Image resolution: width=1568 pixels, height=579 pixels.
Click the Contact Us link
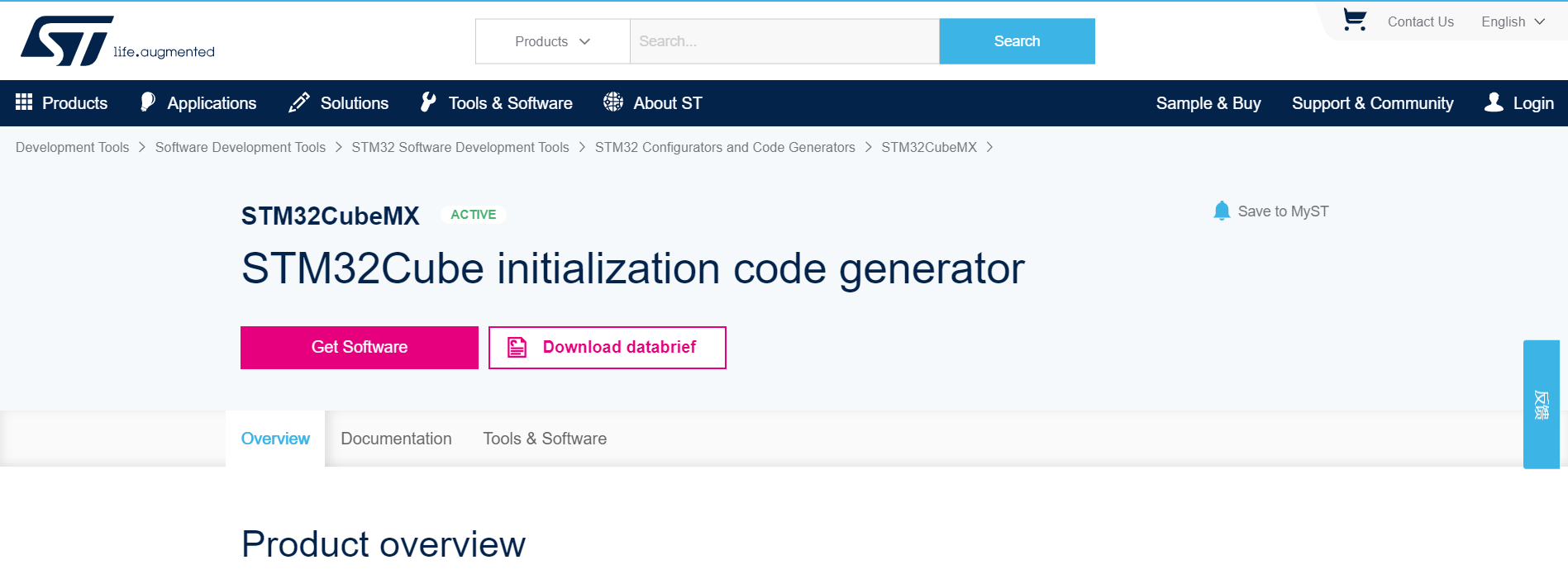point(1420,21)
